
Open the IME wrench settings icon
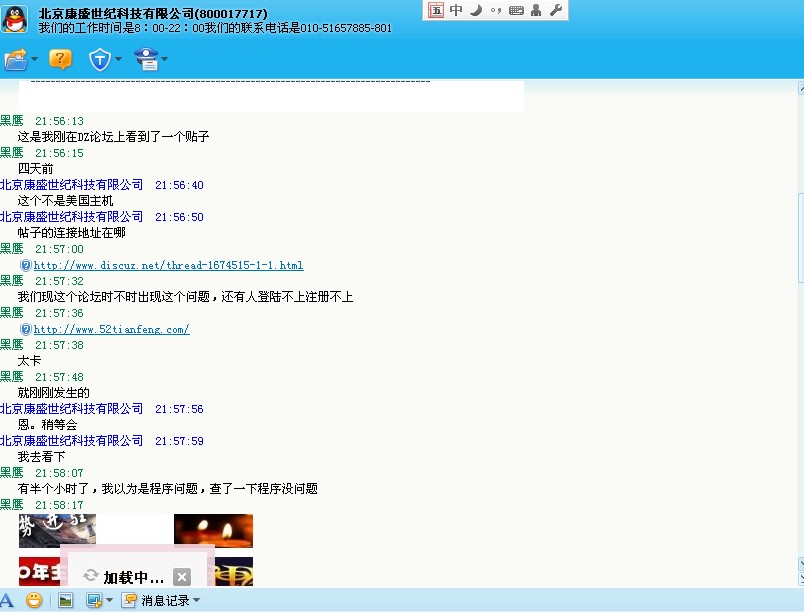pos(556,10)
